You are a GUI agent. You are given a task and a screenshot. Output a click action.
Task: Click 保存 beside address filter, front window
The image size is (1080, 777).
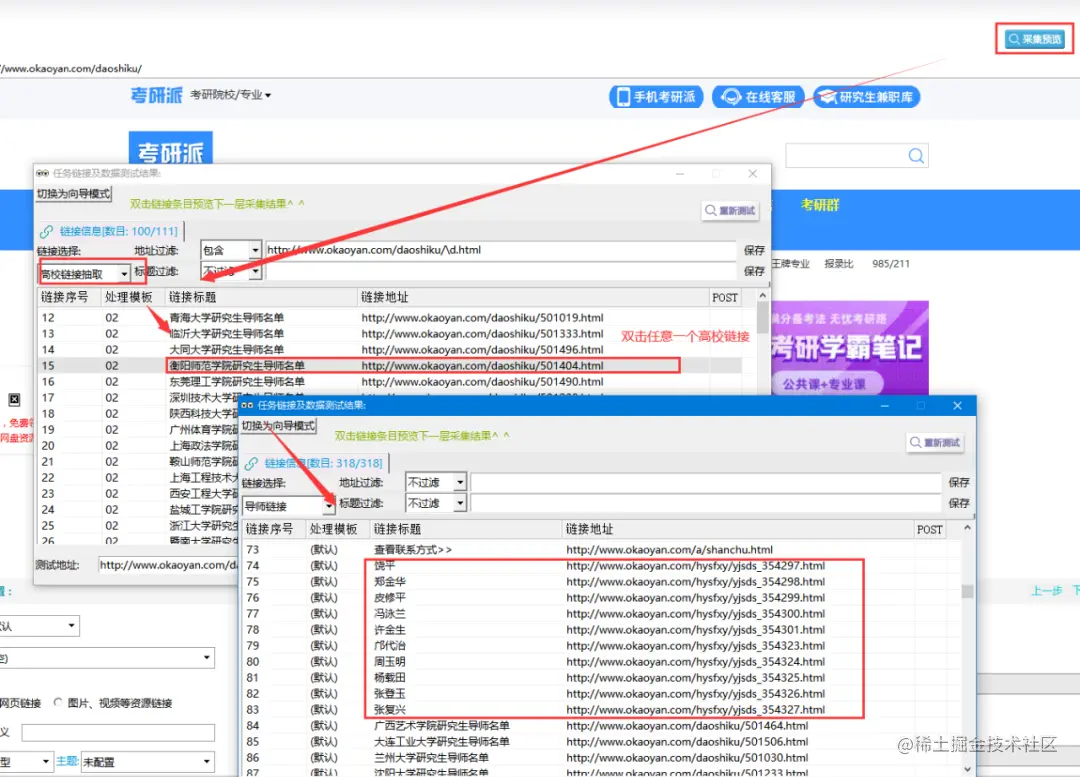(959, 483)
